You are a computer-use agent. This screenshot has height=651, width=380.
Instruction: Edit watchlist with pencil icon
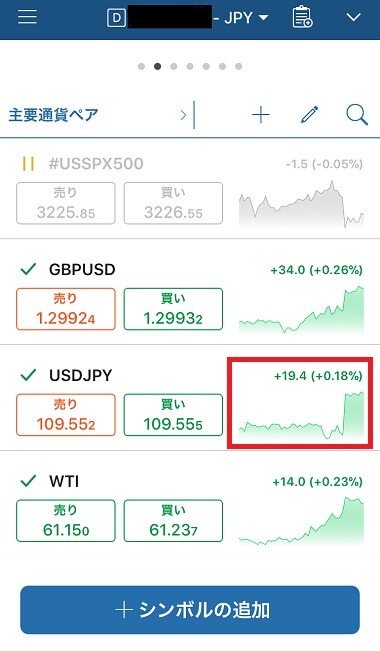[x=309, y=115]
